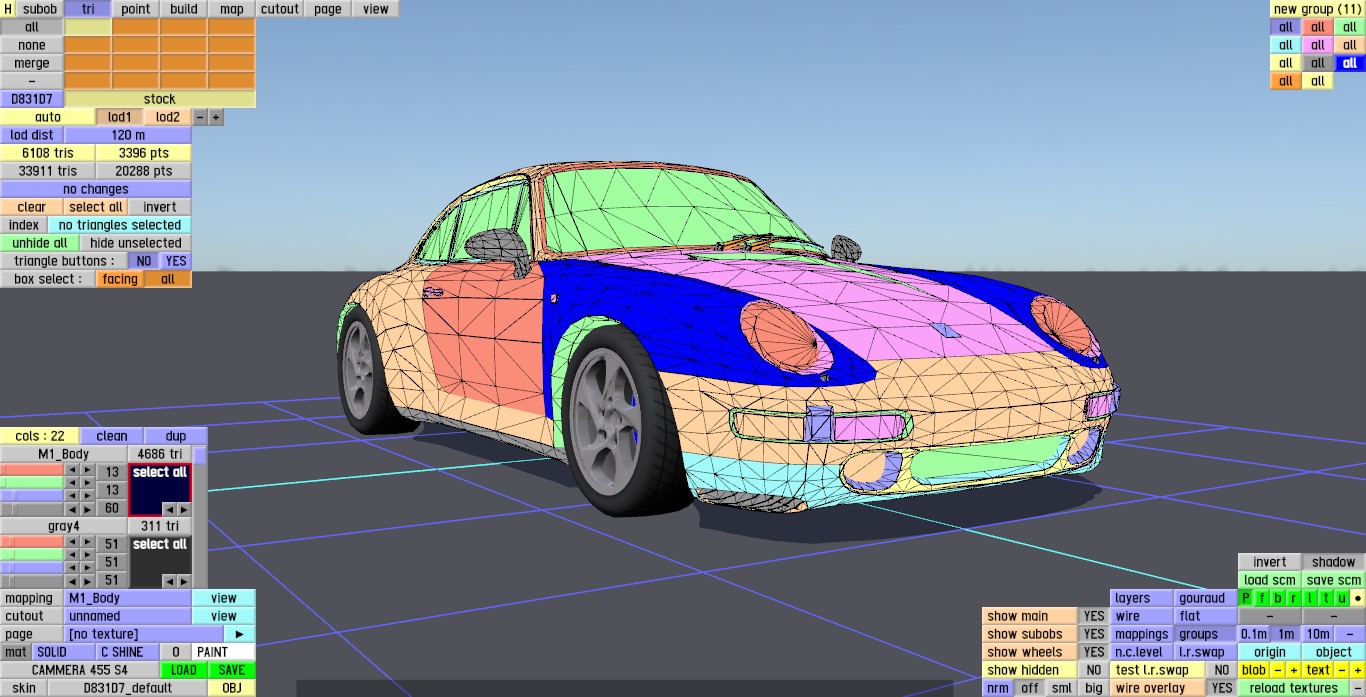Viewport: 1366px width, 697px height.
Task: Set triangle buttons to NO
Action: point(144,261)
